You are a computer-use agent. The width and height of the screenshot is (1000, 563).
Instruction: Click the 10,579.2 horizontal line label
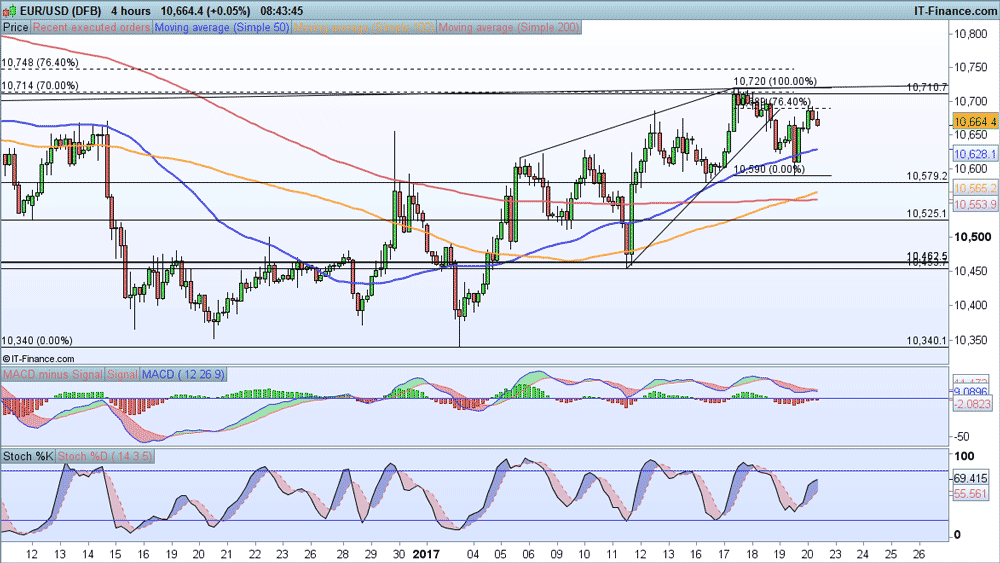(927, 176)
